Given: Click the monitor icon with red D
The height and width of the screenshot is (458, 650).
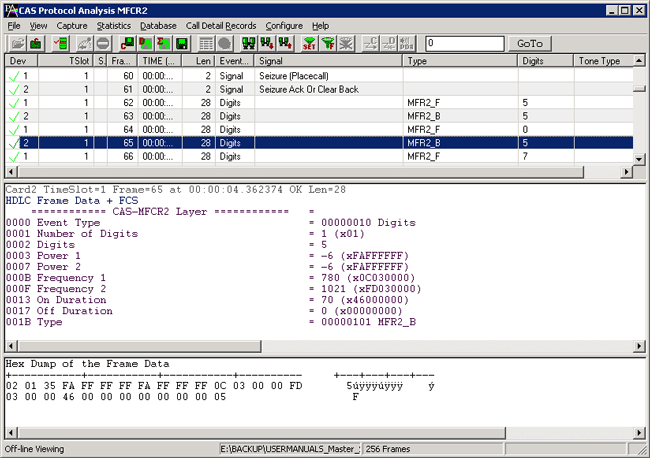Looking at the screenshot, I should 146,44.
